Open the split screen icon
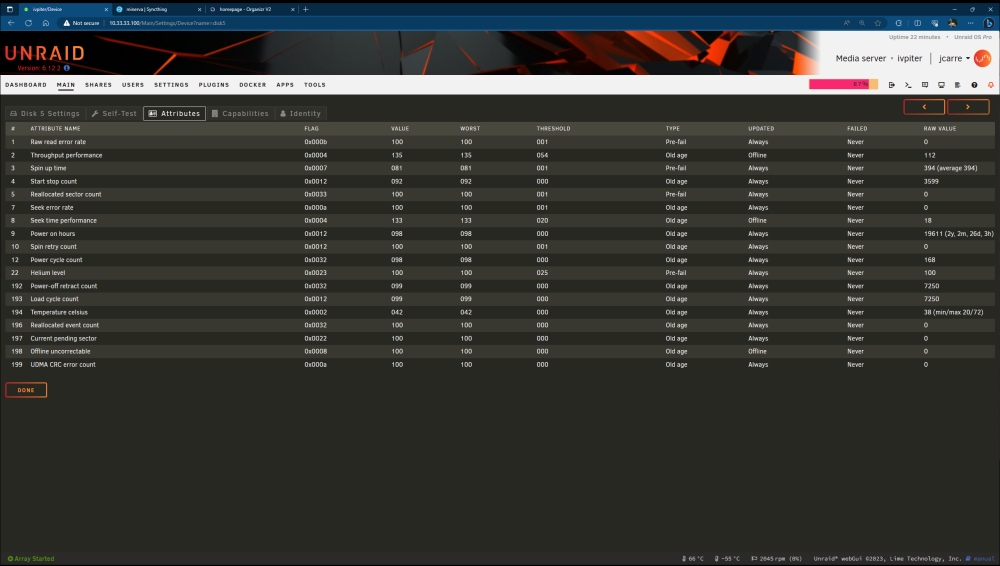The height and width of the screenshot is (566, 1000). click(917, 23)
